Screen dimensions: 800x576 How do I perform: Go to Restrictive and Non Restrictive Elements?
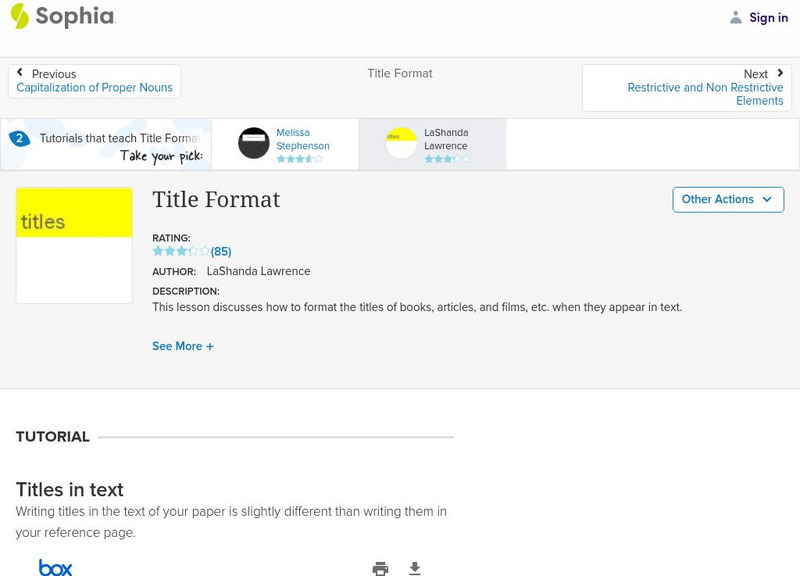coord(705,94)
